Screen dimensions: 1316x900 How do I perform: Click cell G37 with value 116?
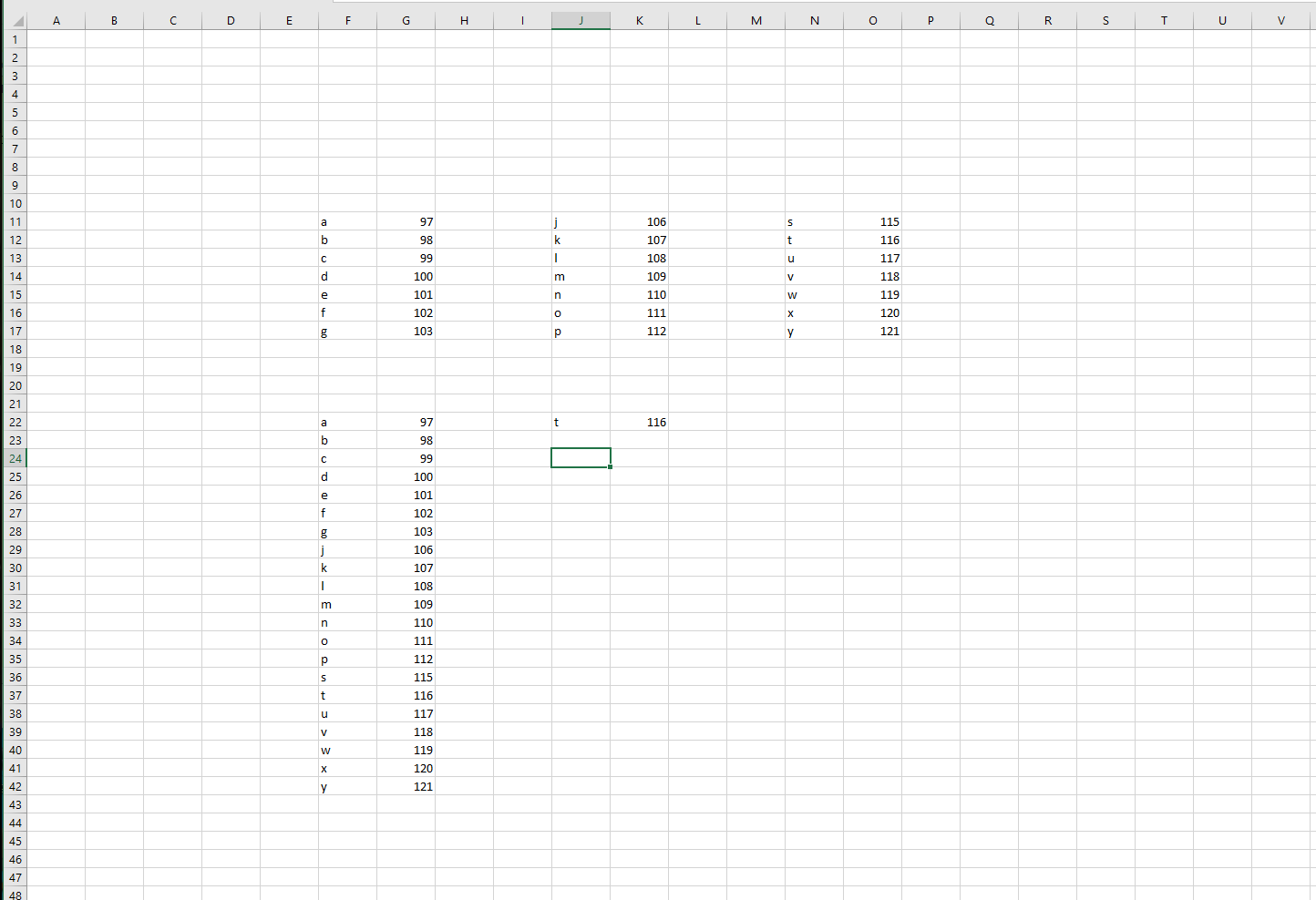tap(406, 695)
